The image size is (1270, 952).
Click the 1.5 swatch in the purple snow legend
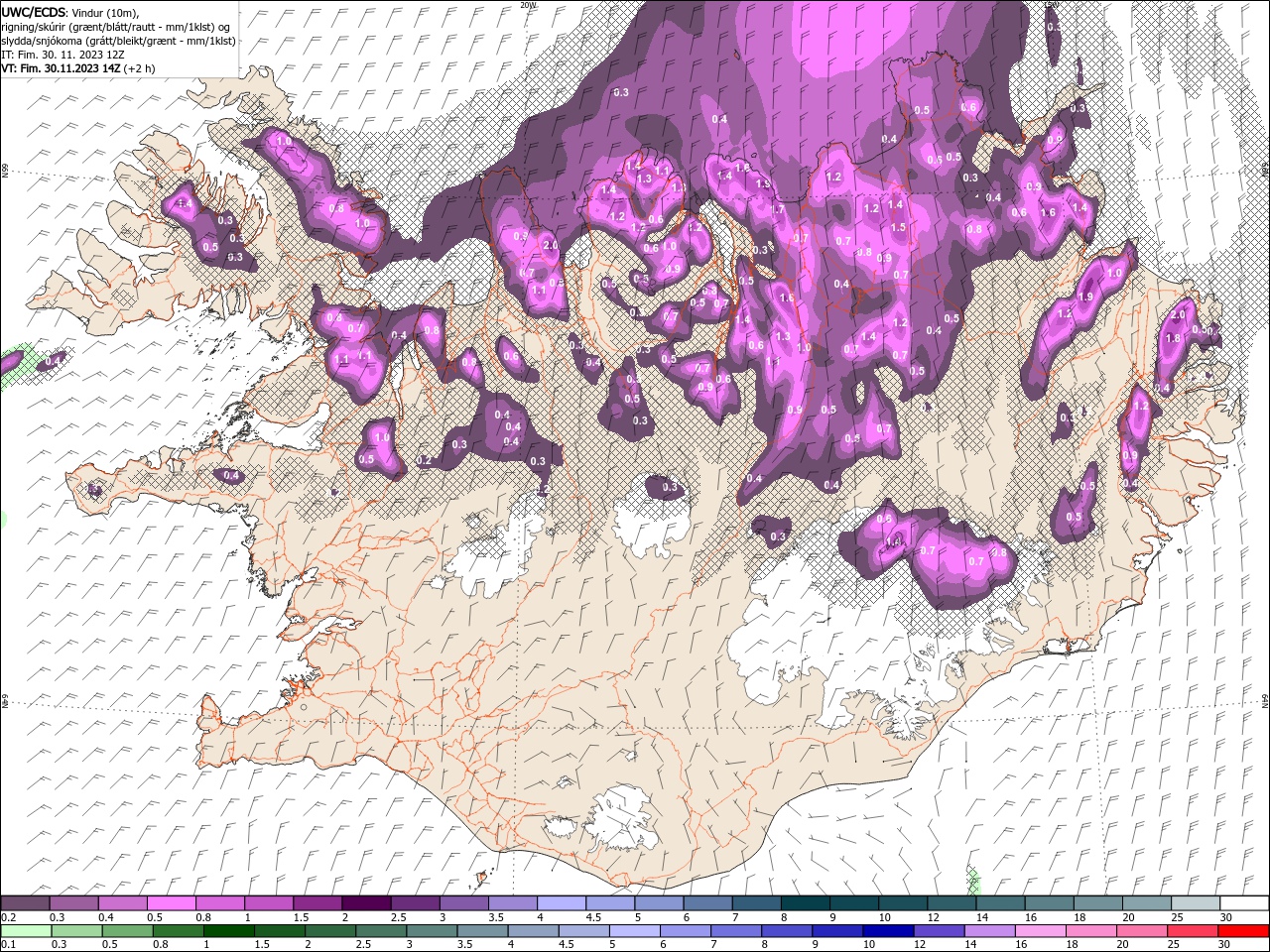317,903
